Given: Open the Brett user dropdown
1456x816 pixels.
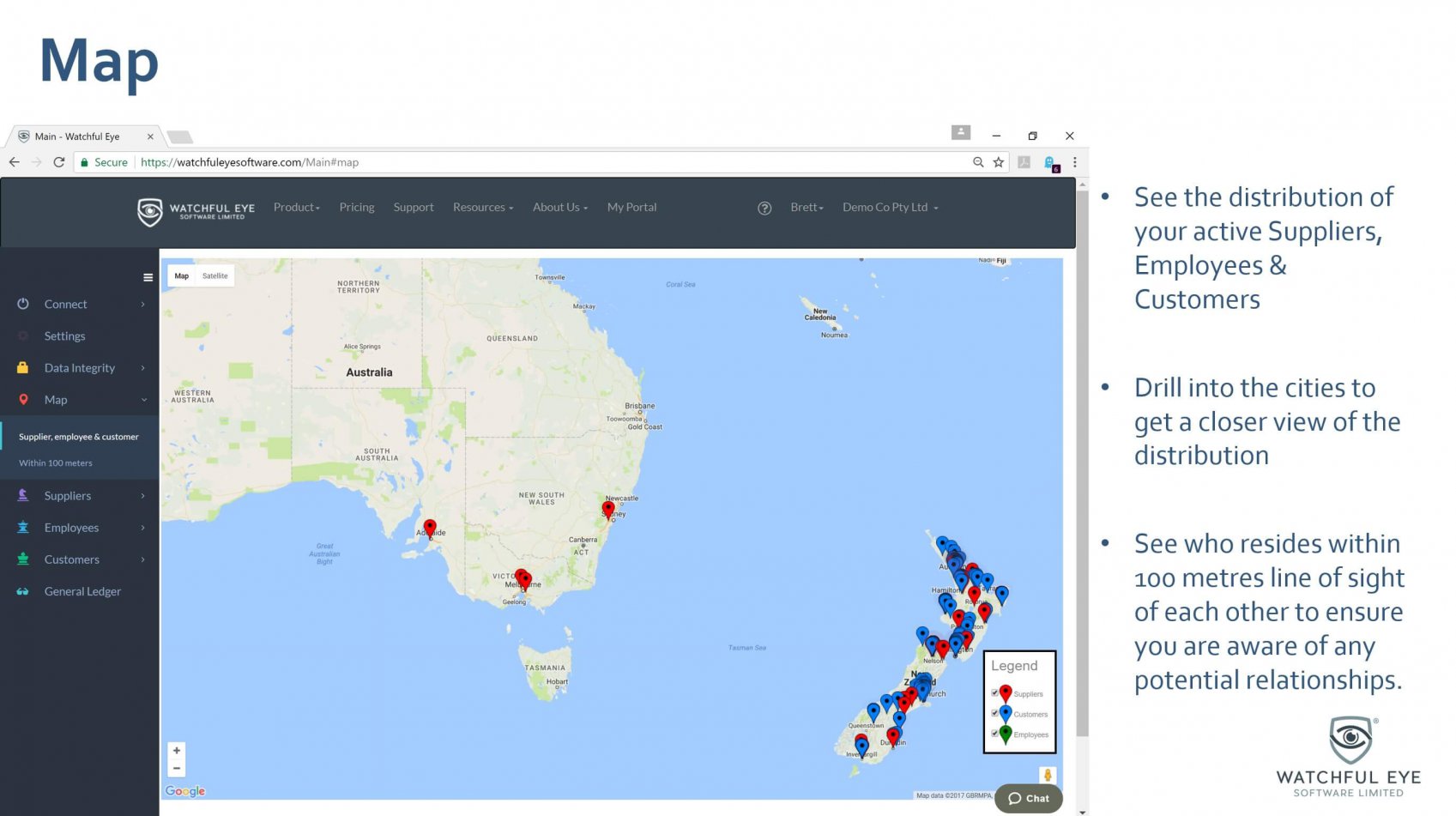Looking at the screenshot, I should point(807,208).
